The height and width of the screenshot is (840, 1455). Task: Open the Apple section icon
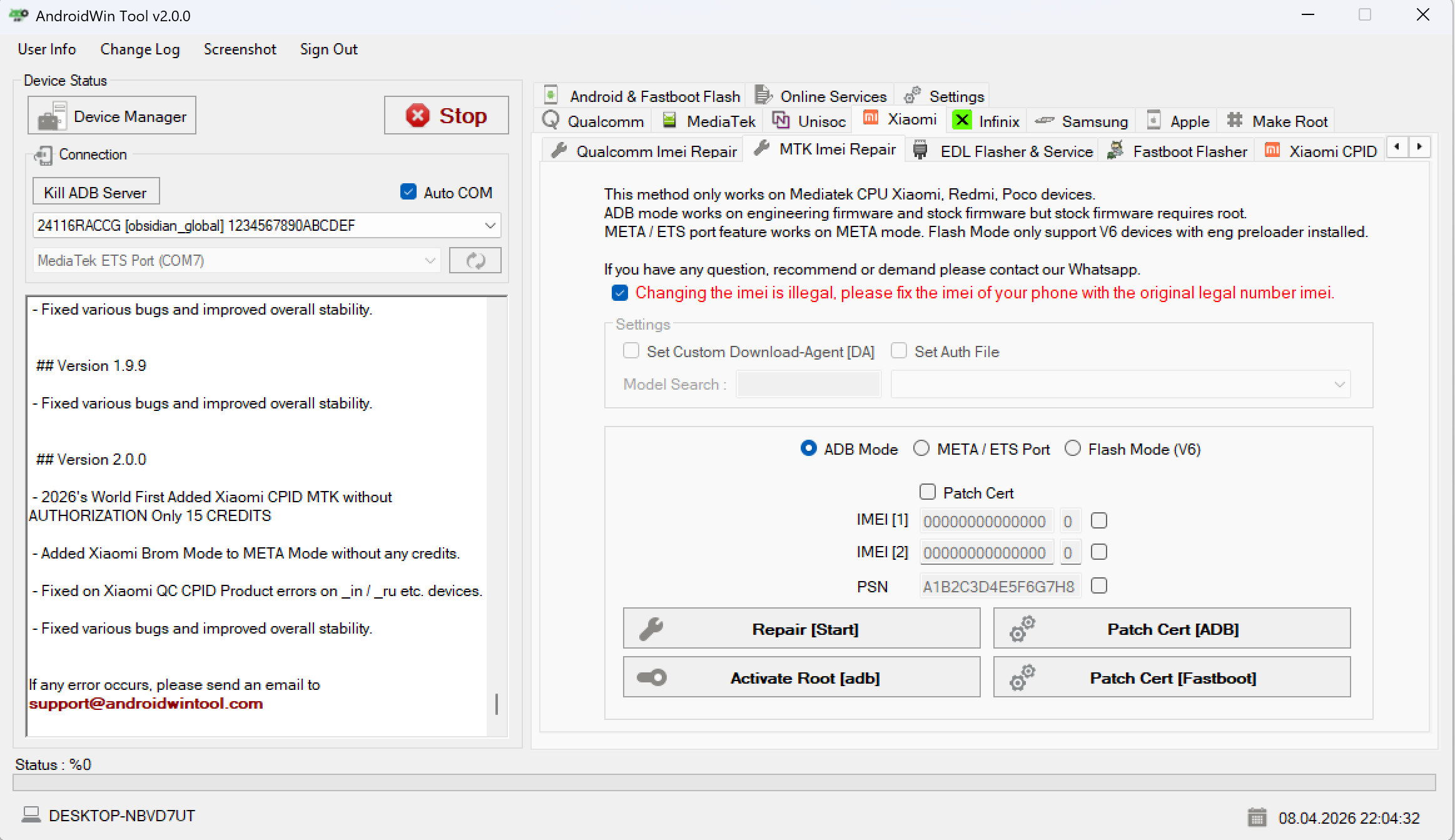tap(1153, 120)
